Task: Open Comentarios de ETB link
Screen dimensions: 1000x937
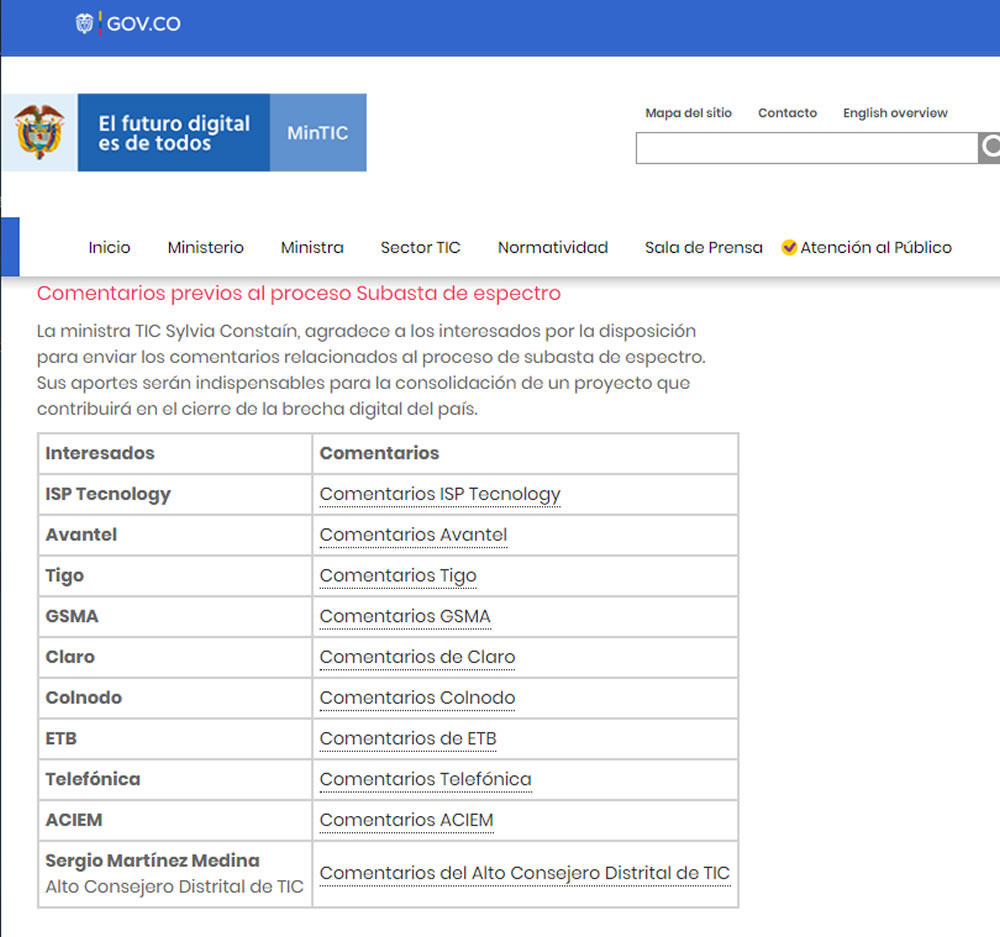Action: click(x=408, y=739)
